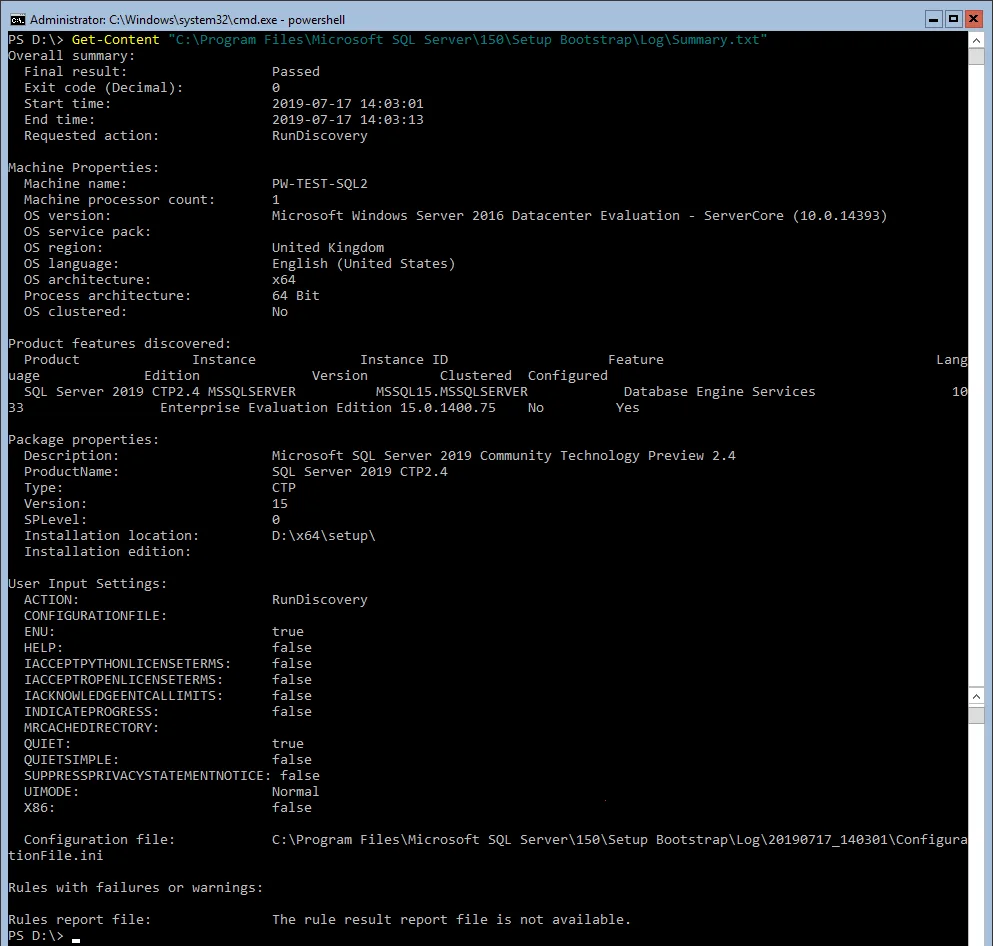
Task: Click the 'Get-Content' command text
Action: pos(115,40)
